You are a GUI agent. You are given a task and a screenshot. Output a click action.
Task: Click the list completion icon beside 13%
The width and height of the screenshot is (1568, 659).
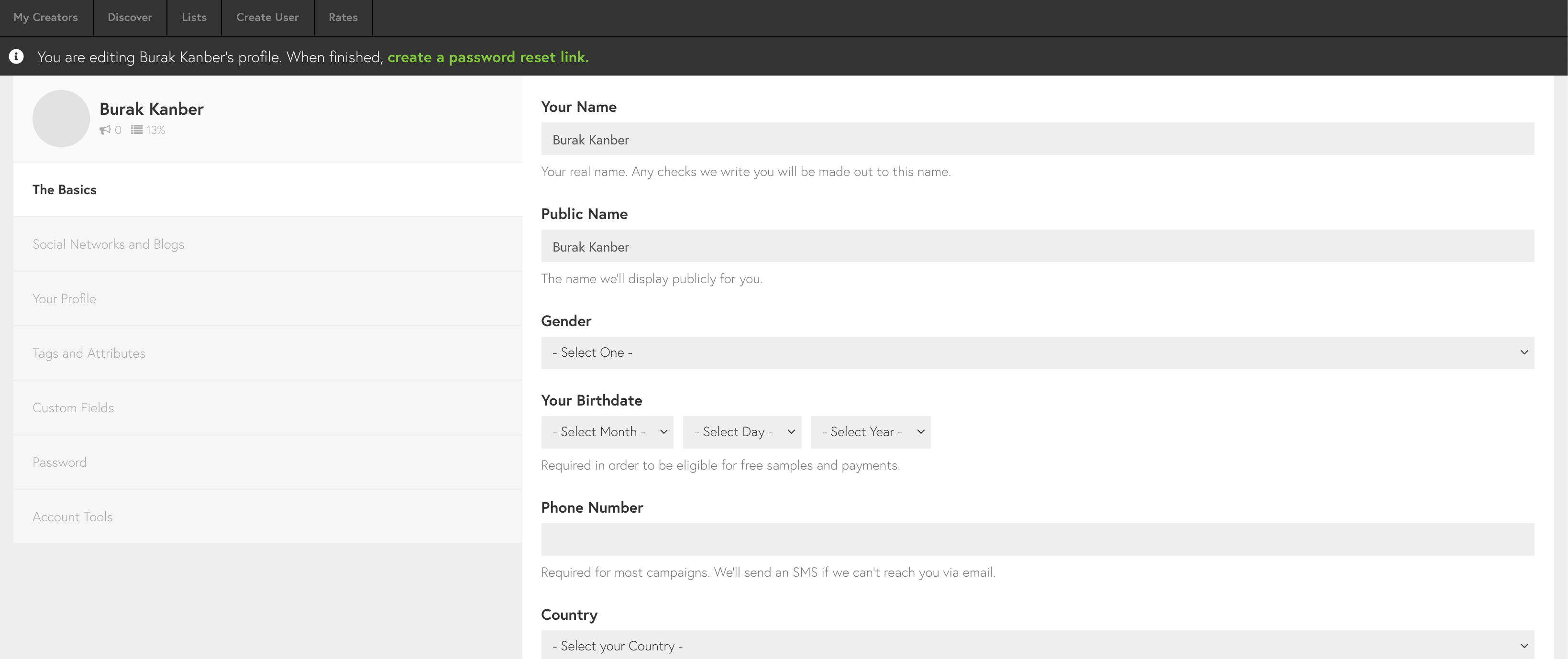click(x=137, y=130)
